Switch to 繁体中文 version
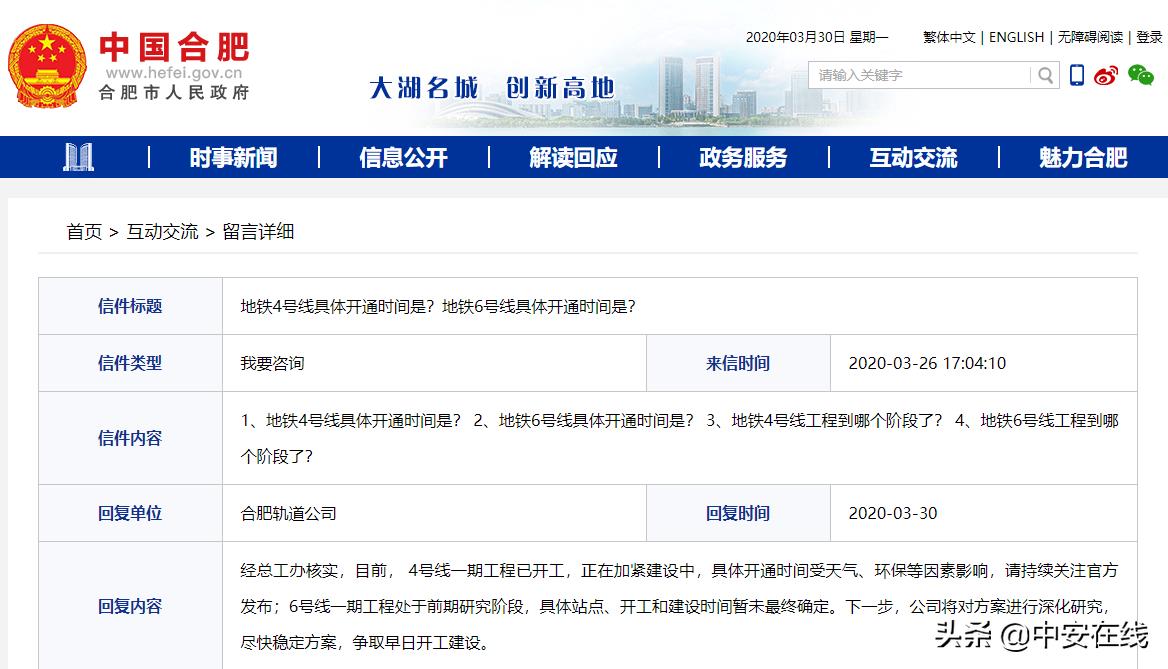The image size is (1168, 669). click(x=948, y=37)
